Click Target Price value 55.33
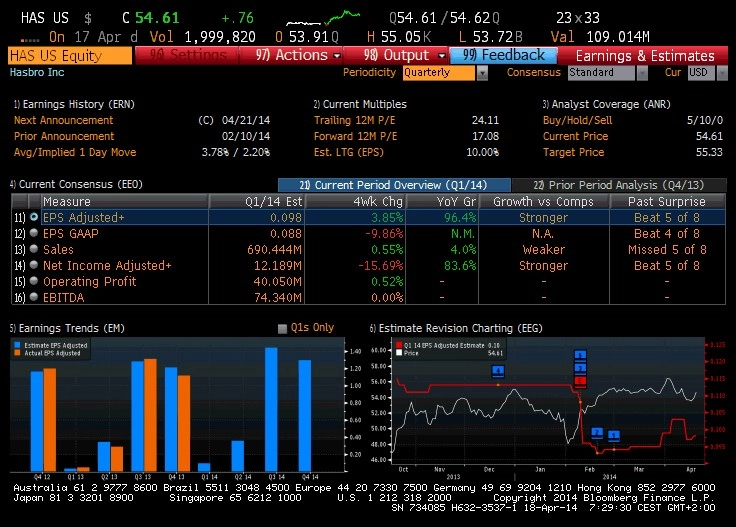 (709, 152)
